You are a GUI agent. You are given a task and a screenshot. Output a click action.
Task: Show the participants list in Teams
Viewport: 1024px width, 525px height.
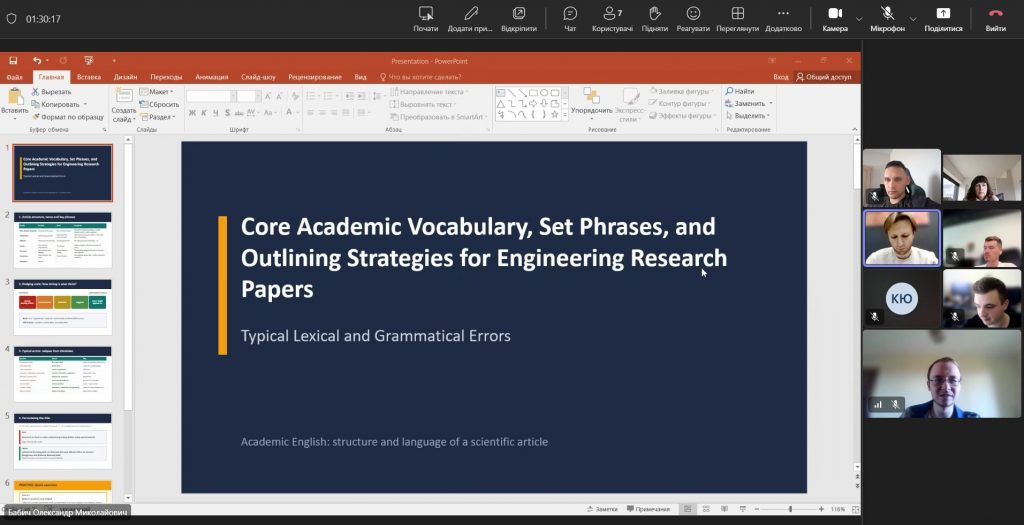[612, 19]
